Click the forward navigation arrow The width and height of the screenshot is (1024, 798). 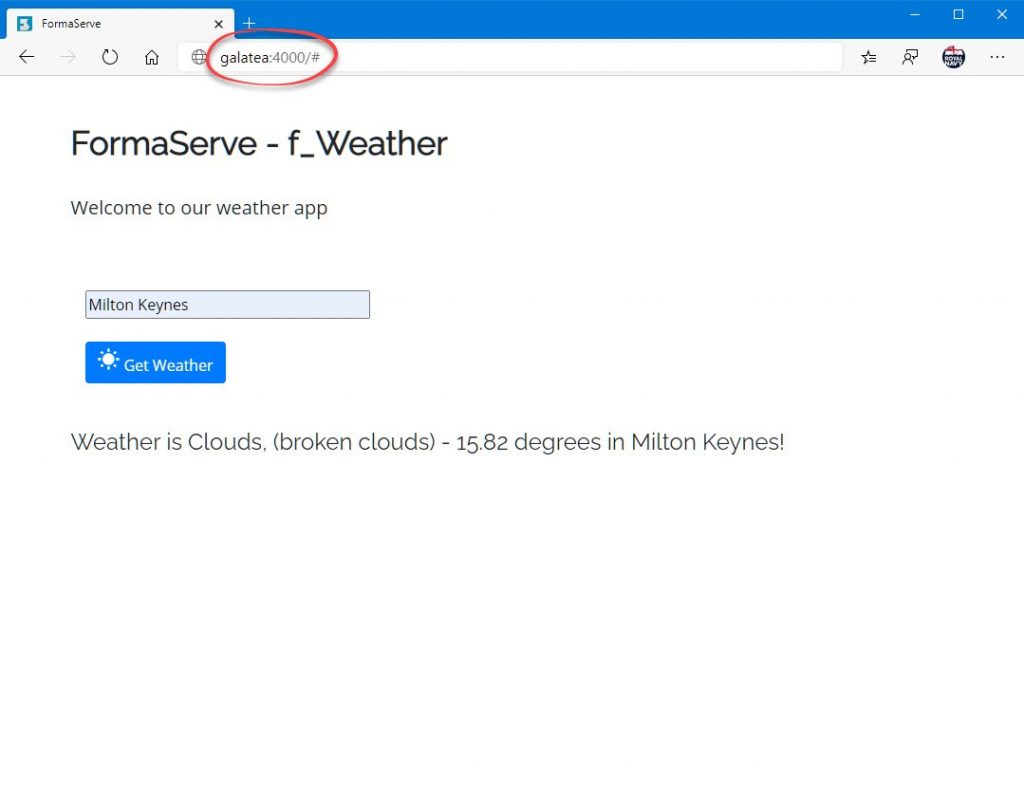point(68,57)
